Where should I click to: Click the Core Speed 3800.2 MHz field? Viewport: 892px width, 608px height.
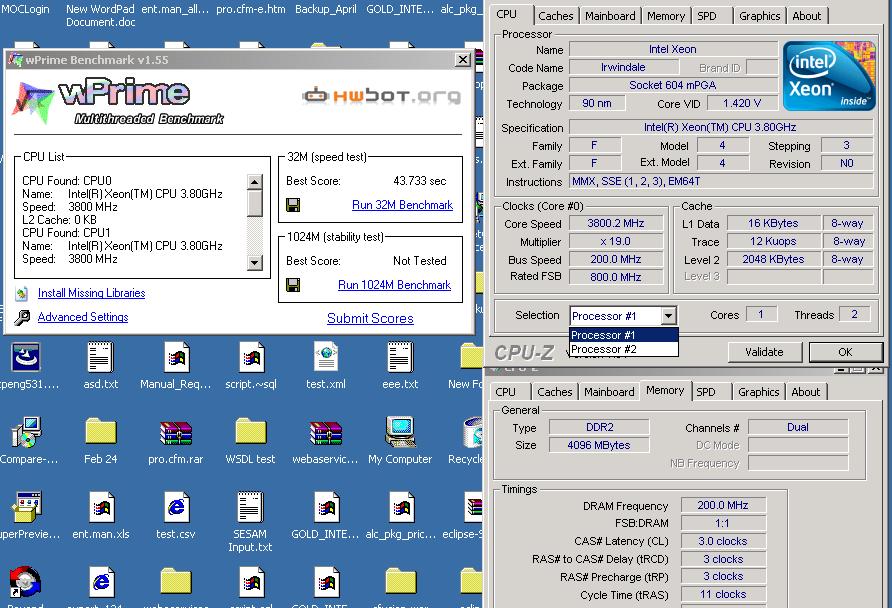[x=616, y=224]
